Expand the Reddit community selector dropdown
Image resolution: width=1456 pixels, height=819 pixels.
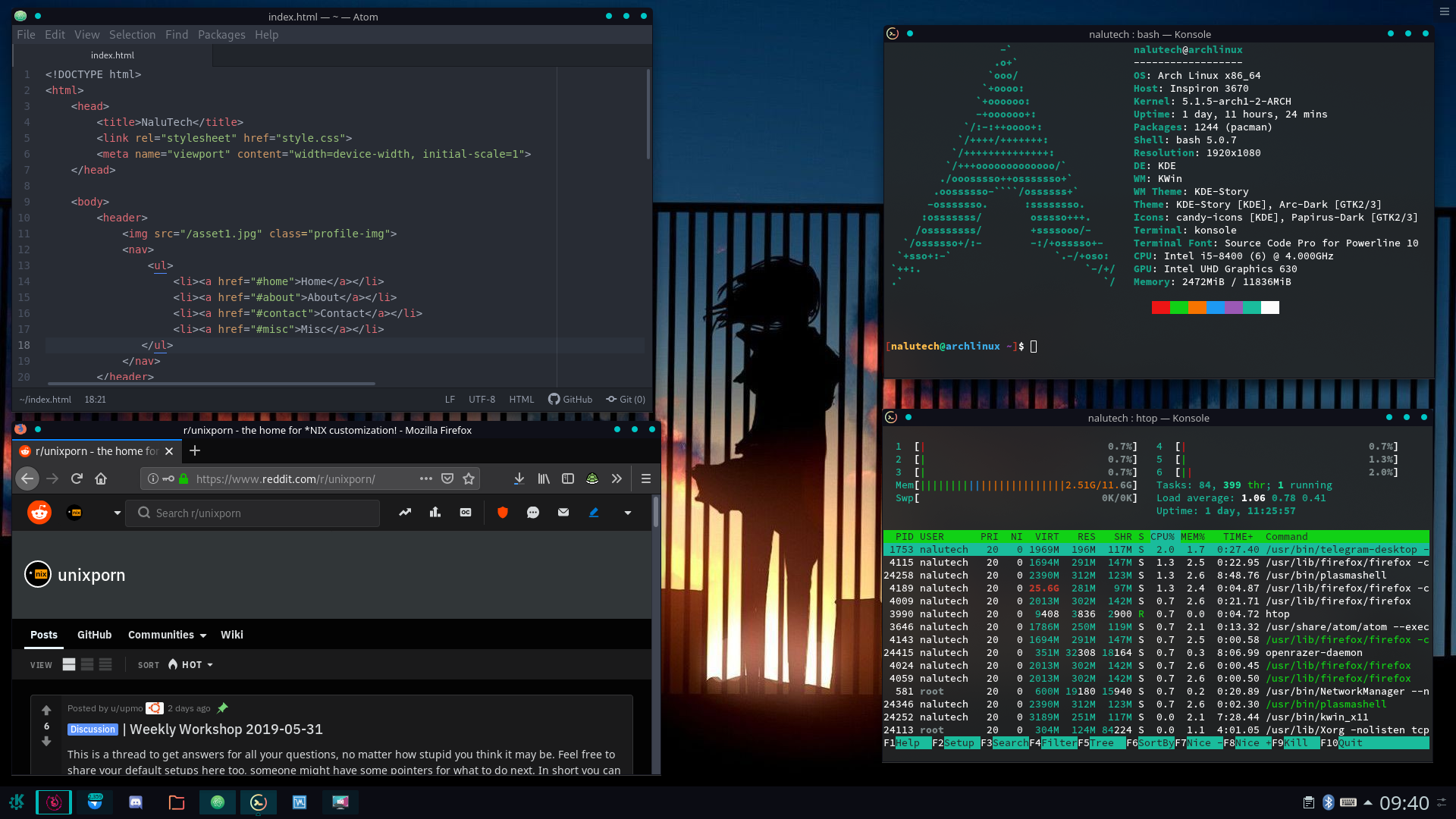(118, 513)
